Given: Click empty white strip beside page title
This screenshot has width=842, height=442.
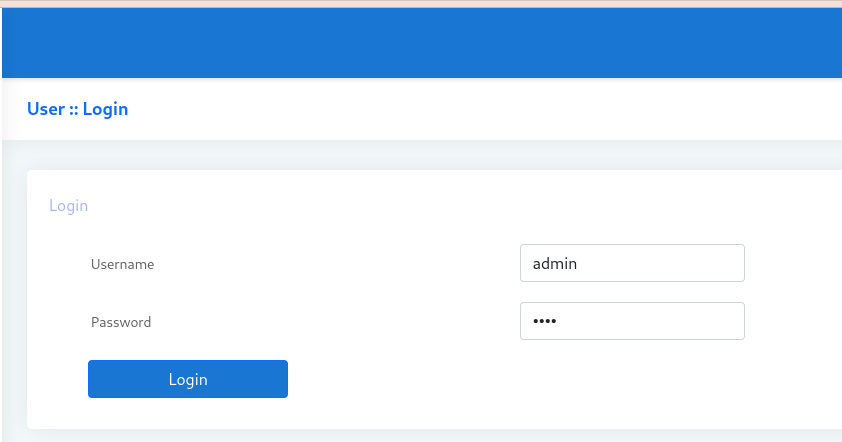Looking at the screenshot, I should point(480,109).
